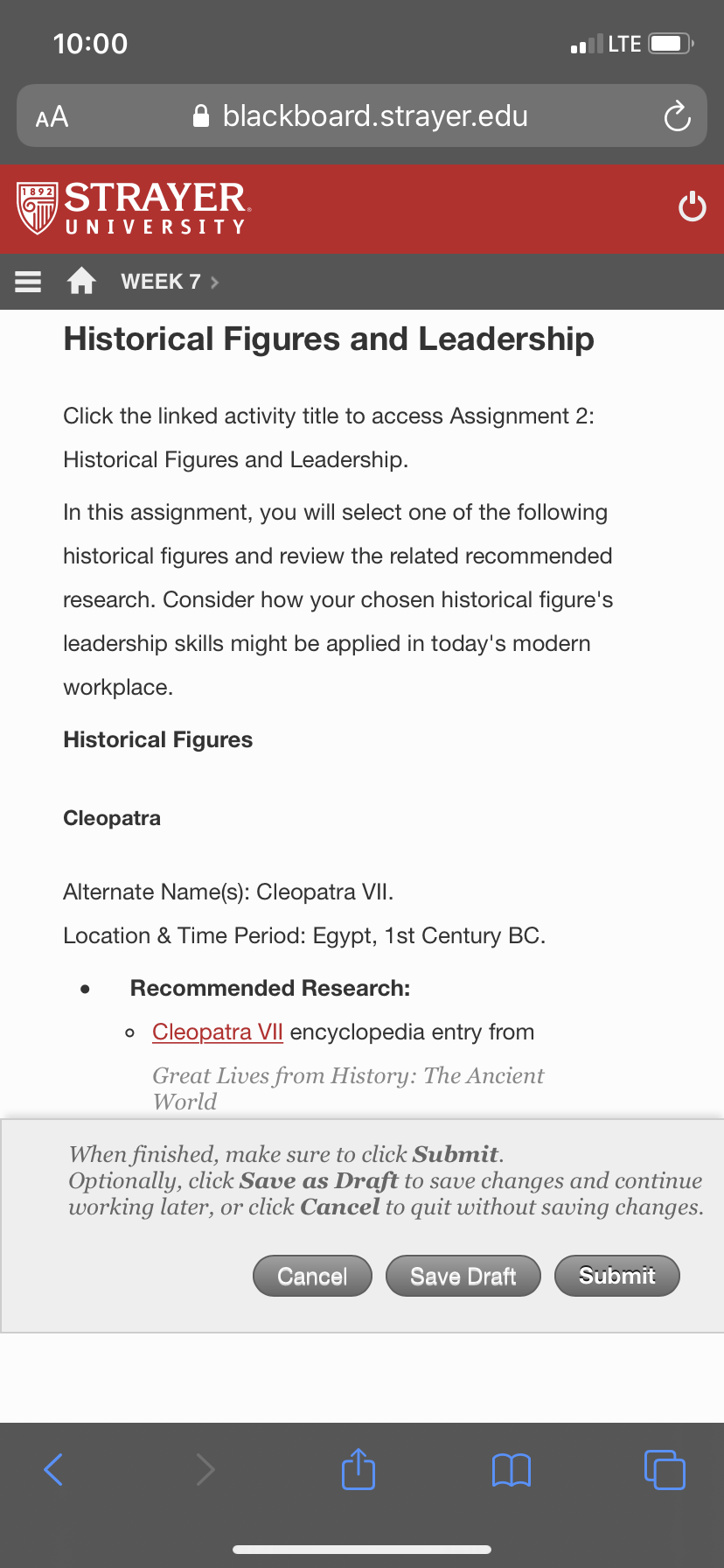Open Safari reader text size AA
The width and height of the screenshot is (724, 1568).
[52, 116]
